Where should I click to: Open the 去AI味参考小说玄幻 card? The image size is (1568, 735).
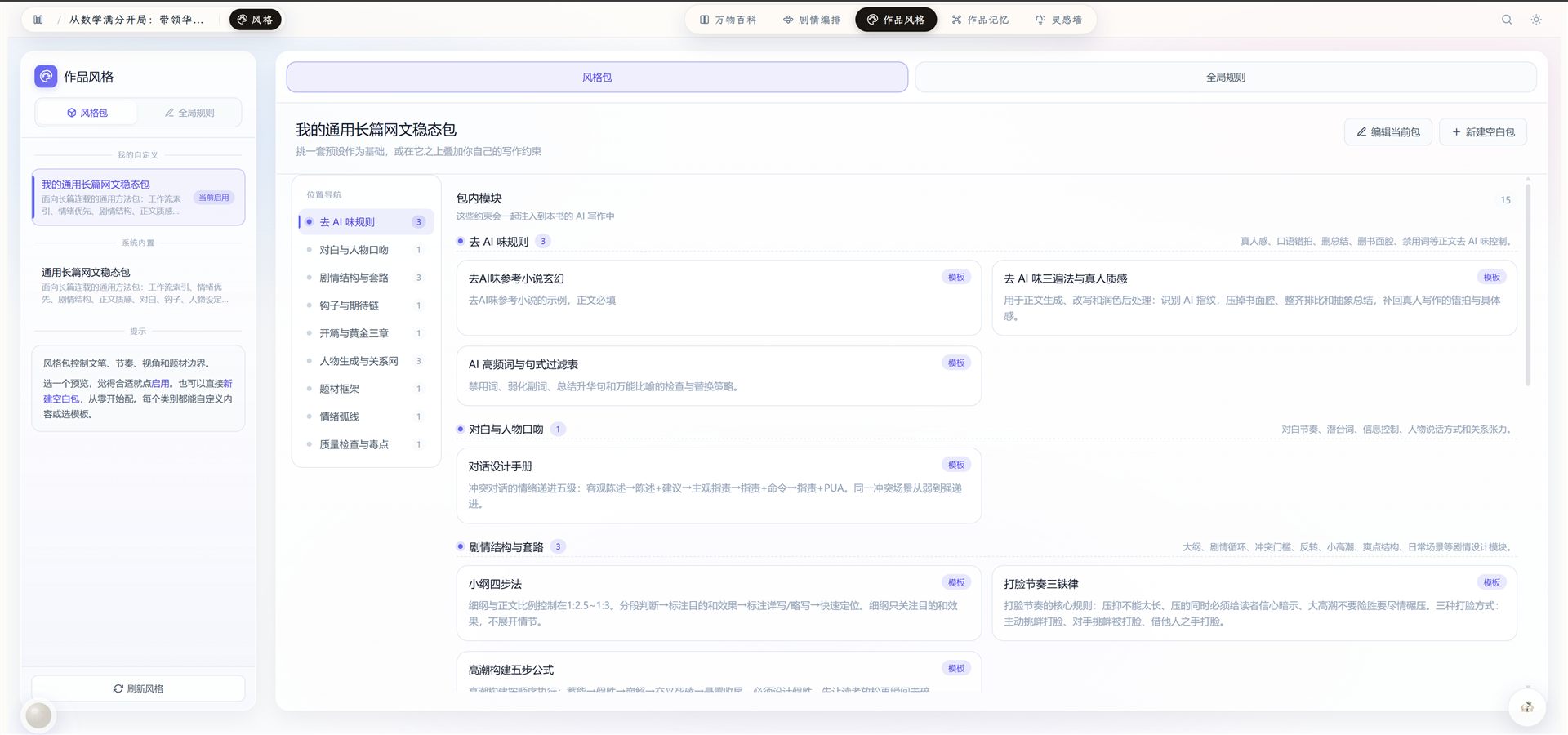[x=719, y=297]
